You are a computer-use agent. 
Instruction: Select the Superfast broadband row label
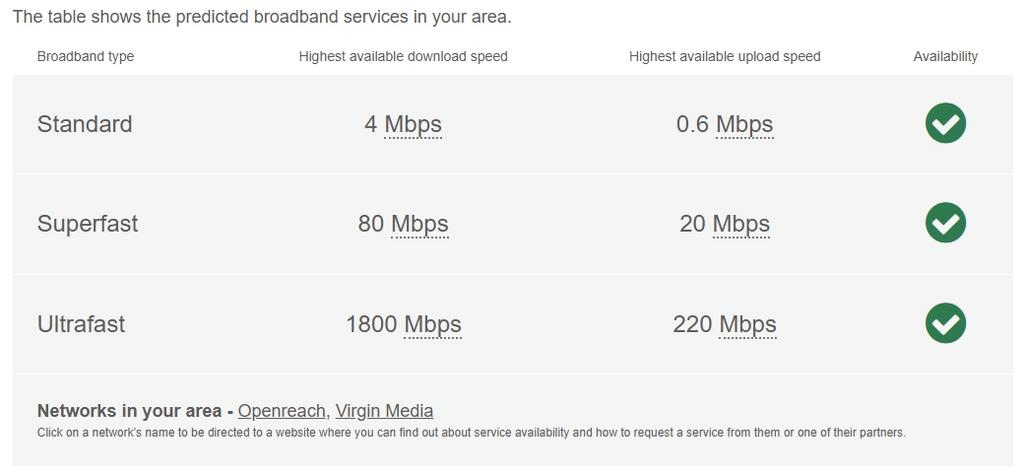(x=87, y=224)
